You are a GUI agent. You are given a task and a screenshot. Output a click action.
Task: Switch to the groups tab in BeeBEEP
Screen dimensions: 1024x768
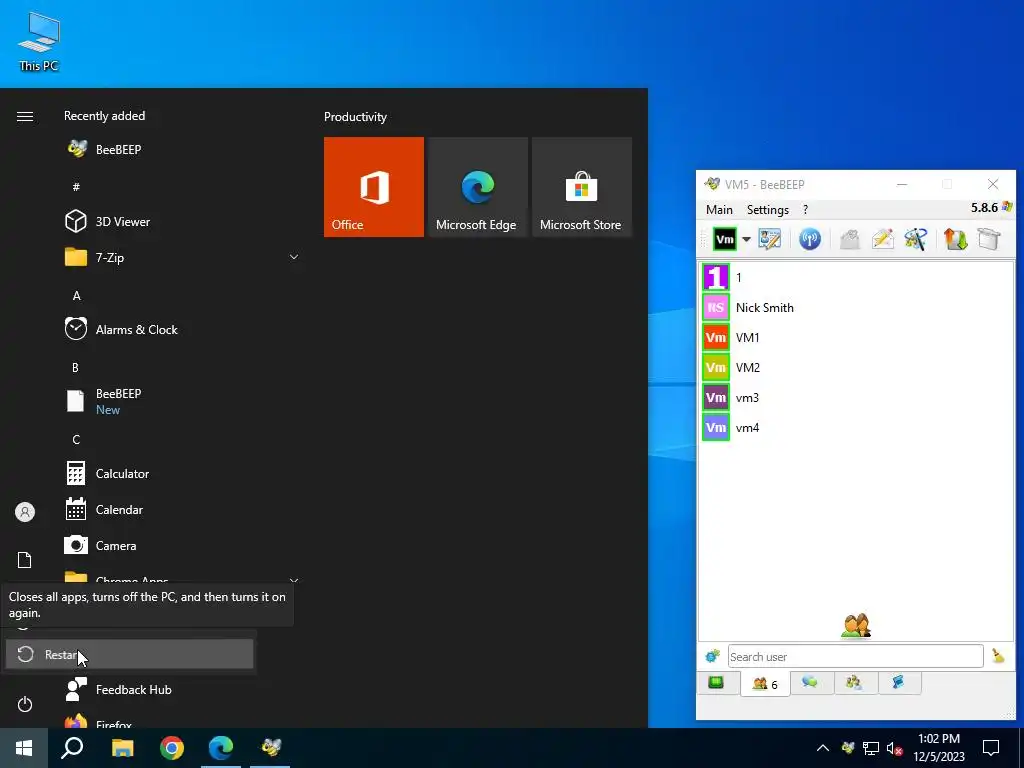[x=854, y=683]
